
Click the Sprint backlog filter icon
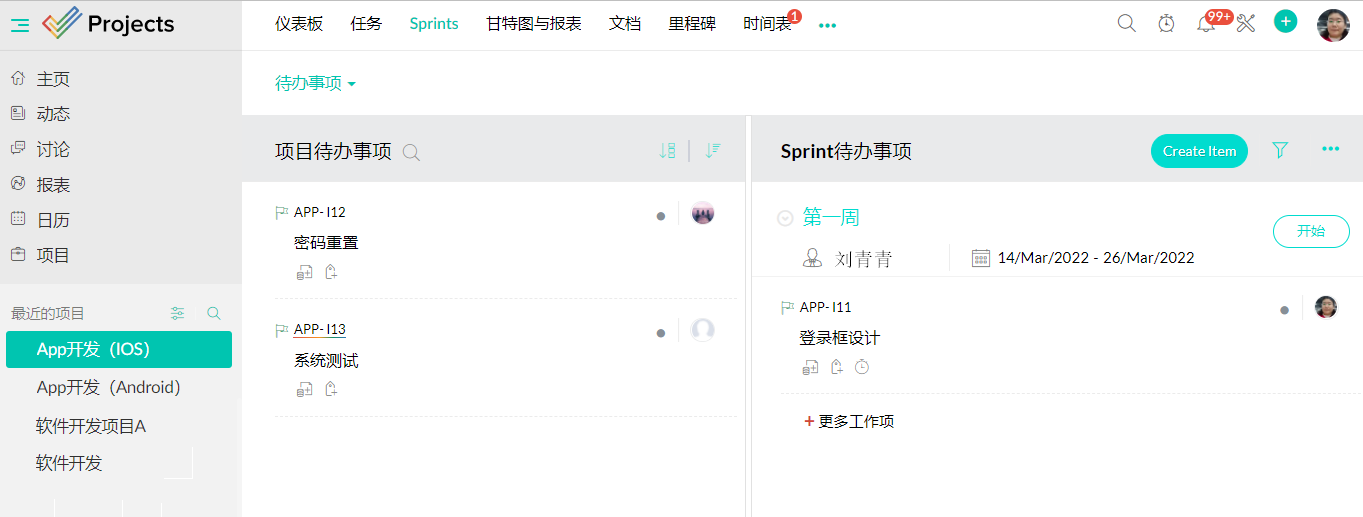pyautogui.click(x=1280, y=150)
